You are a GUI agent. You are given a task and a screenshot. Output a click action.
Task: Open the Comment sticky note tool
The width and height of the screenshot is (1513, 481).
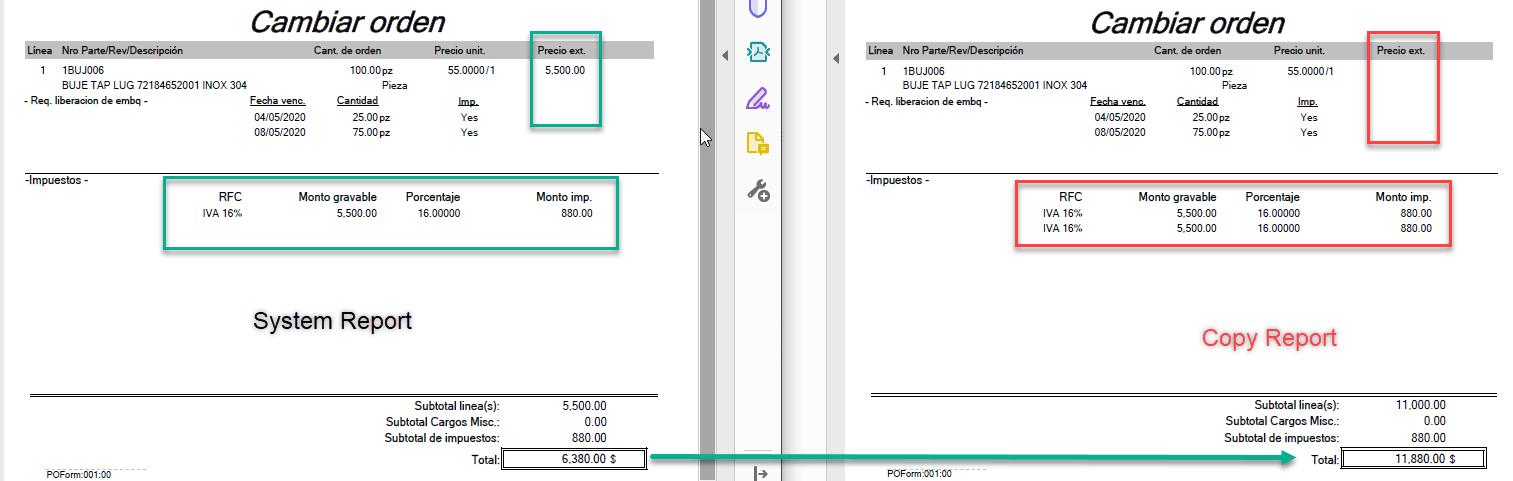point(758,144)
